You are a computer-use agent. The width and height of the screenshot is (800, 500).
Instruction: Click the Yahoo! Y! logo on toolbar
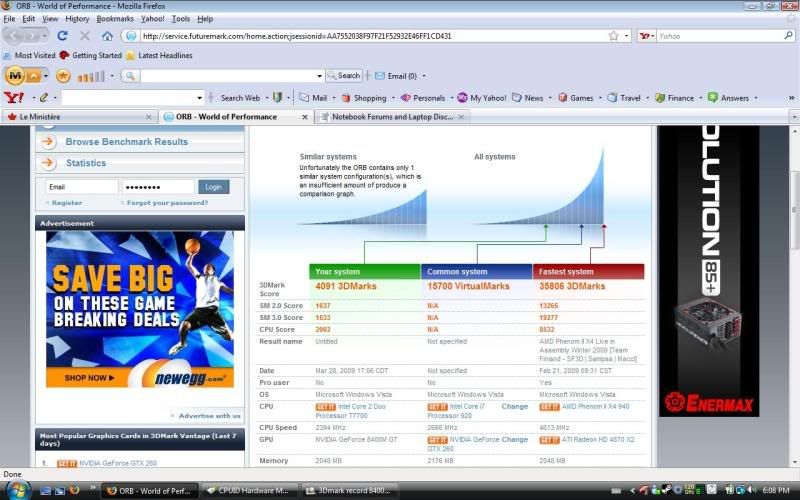pos(14,97)
